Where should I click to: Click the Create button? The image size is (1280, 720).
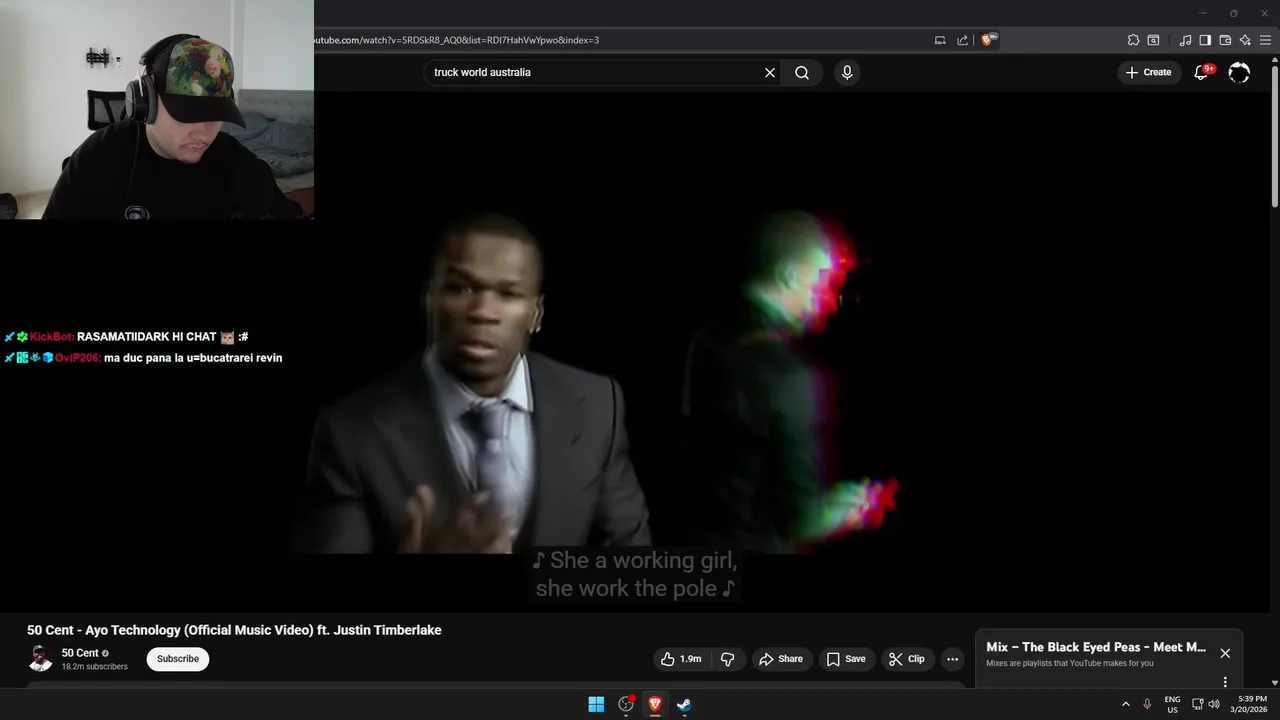pyautogui.click(x=1148, y=72)
